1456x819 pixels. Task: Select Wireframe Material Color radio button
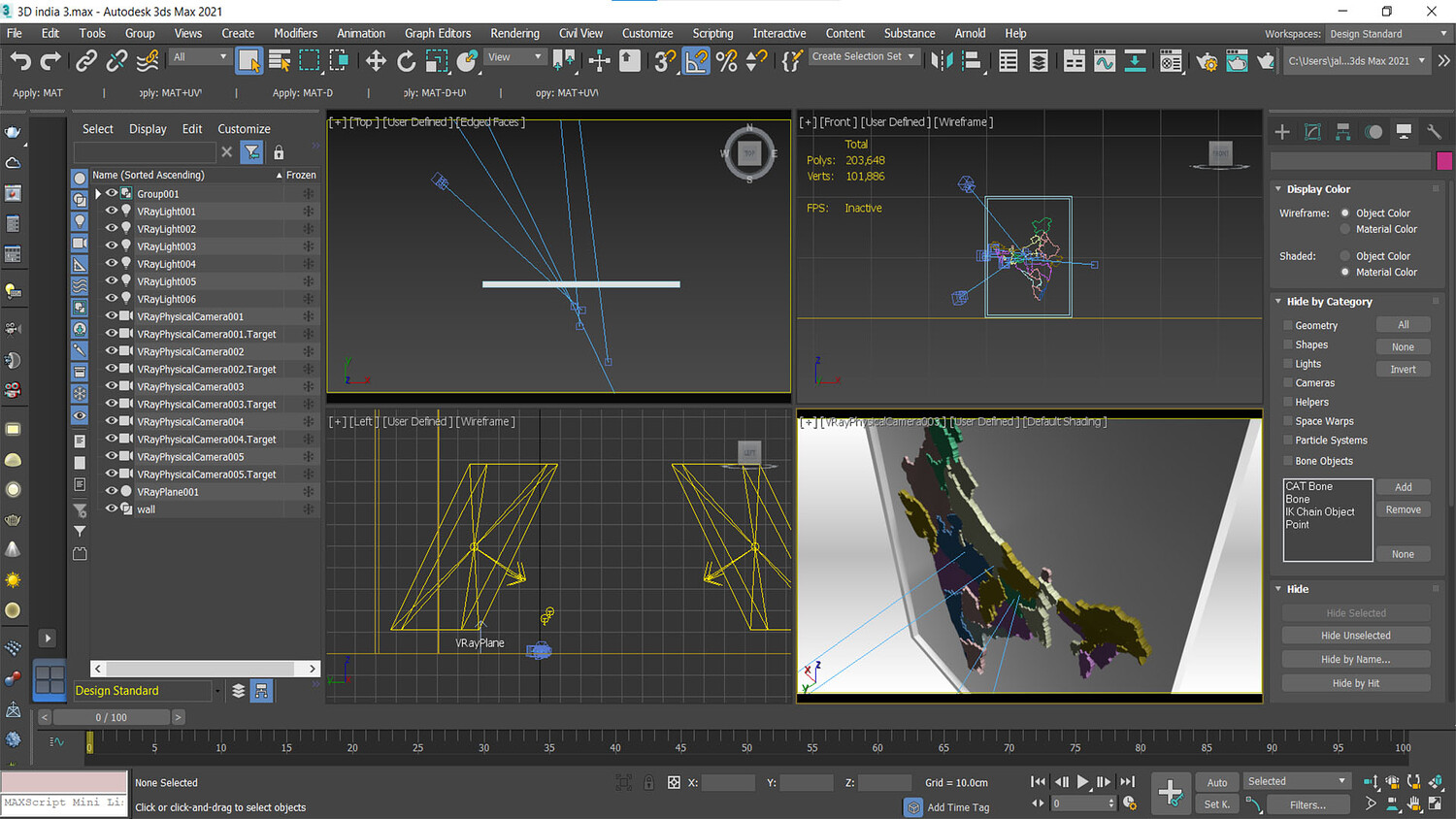(x=1344, y=229)
